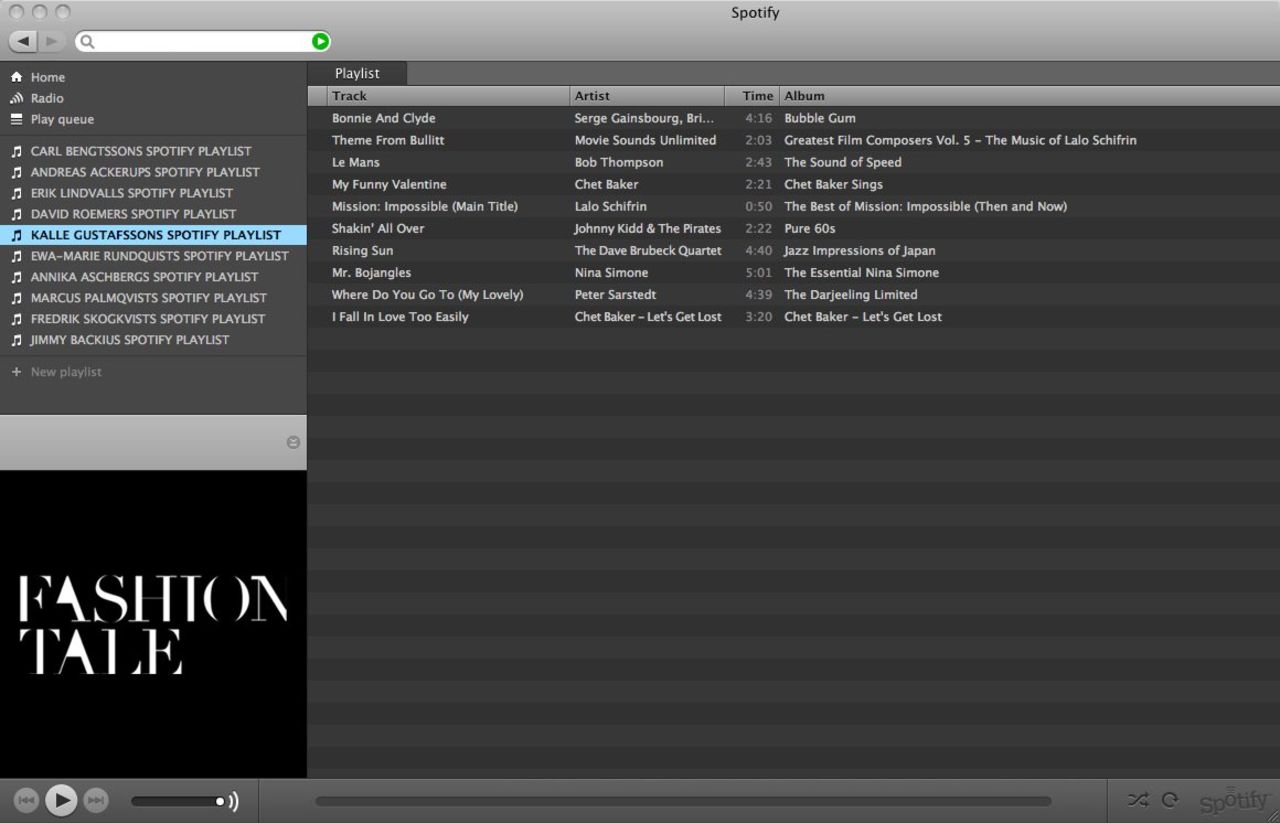Click the Home house icon
Screen dimensions: 1280x823
click(x=16, y=77)
